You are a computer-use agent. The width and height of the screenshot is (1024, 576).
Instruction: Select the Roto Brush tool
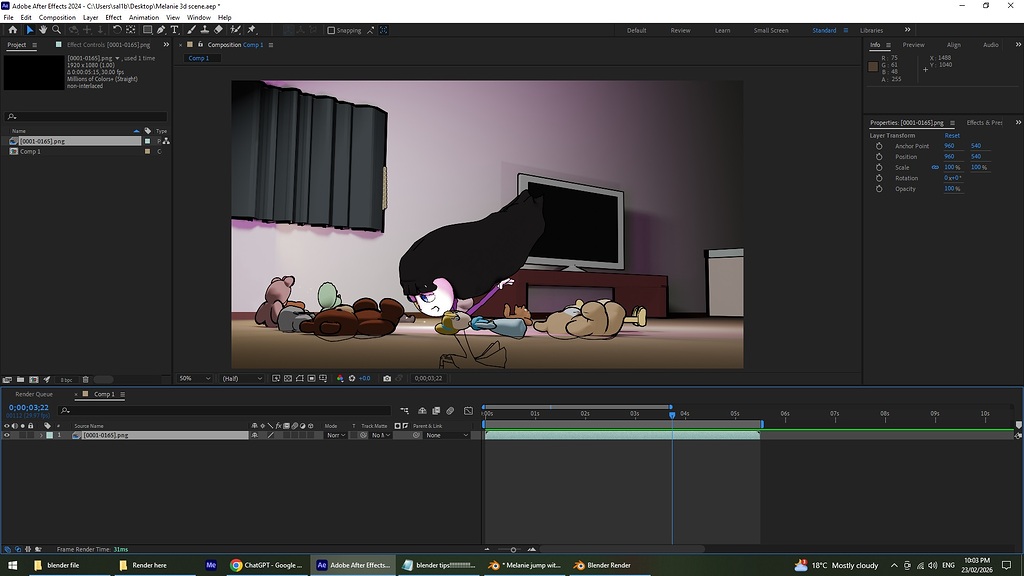click(235, 30)
